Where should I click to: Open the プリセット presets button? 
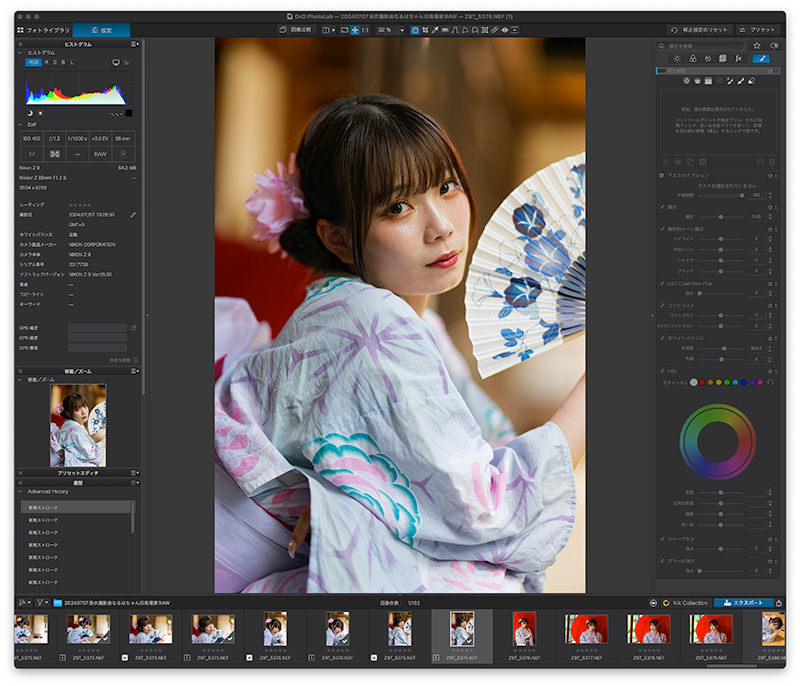click(757, 30)
